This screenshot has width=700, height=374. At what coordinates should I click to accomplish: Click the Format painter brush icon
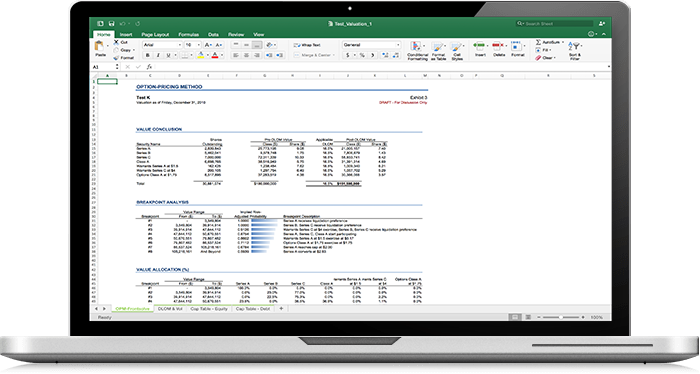click(x=116, y=58)
